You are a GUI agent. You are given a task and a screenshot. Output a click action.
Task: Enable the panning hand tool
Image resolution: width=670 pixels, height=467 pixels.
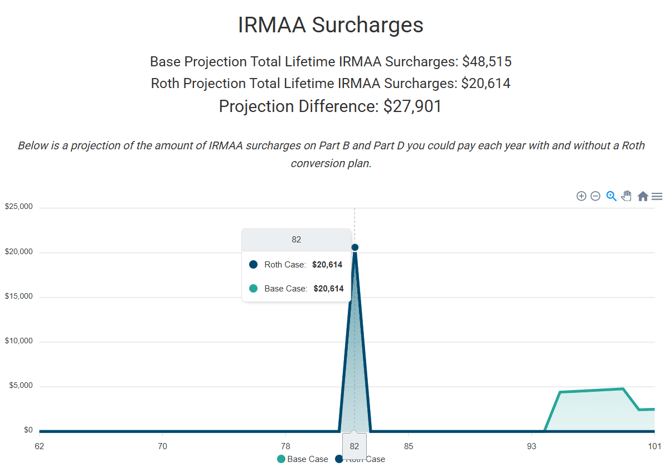point(626,196)
